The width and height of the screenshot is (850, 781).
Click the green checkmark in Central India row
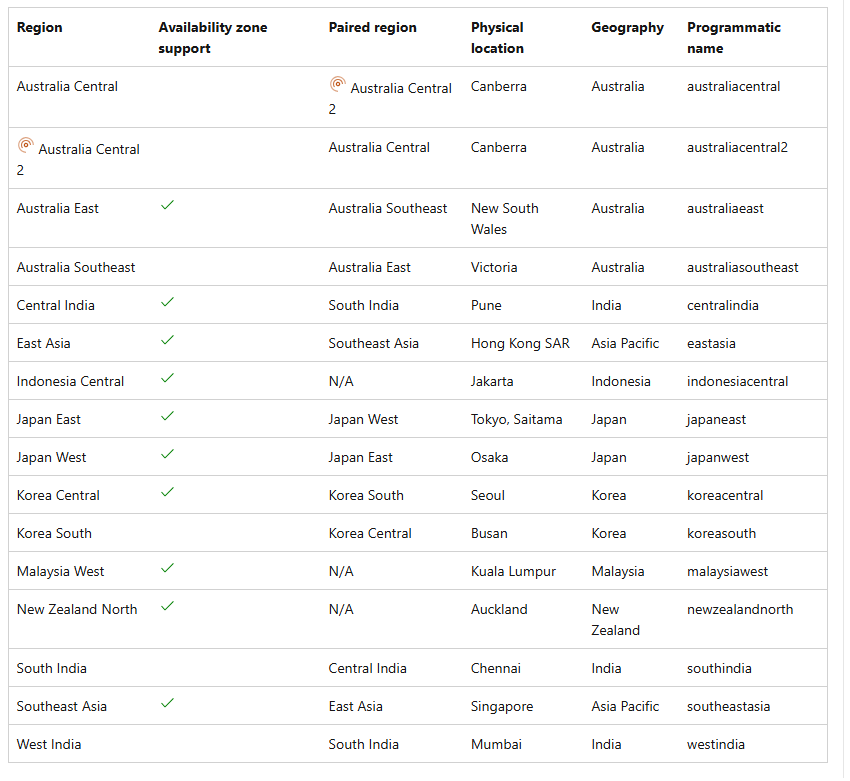point(168,302)
